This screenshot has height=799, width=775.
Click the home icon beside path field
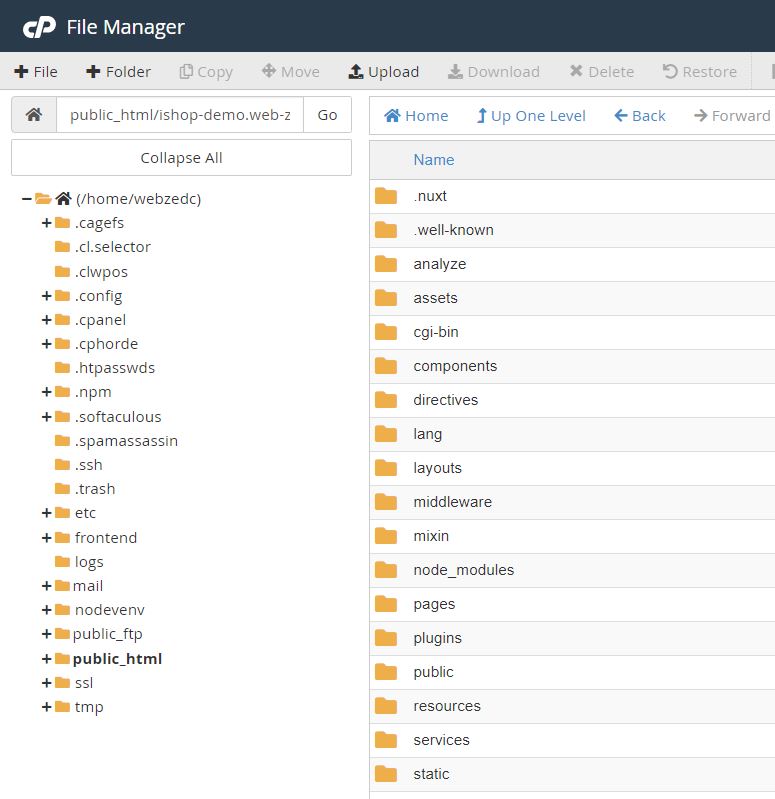34,115
